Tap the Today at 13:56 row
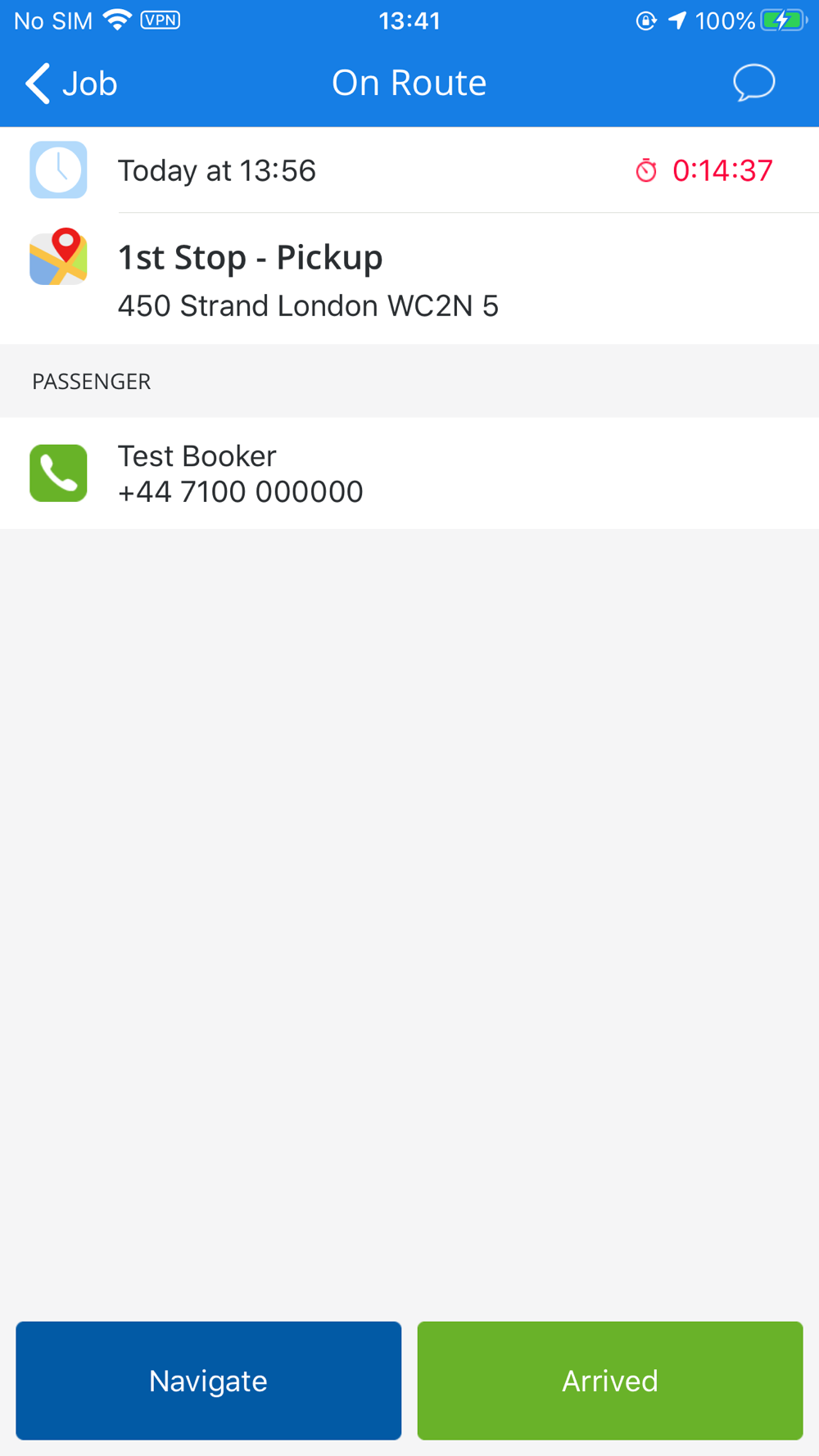This screenshot has width=819, height=1456. pyautogui.click(x=409, y=170)
